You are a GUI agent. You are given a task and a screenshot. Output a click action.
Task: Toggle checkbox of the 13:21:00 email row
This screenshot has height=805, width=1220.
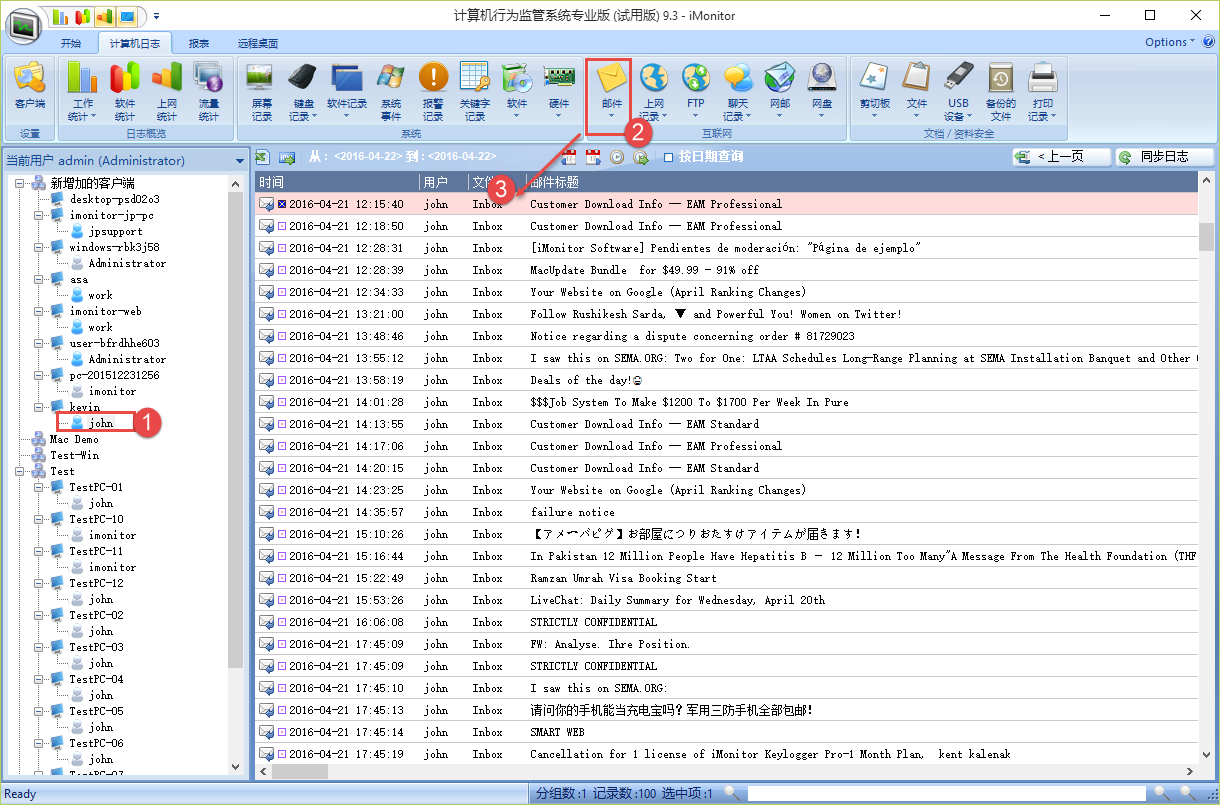pyautogui.click(x=282, y=314)
